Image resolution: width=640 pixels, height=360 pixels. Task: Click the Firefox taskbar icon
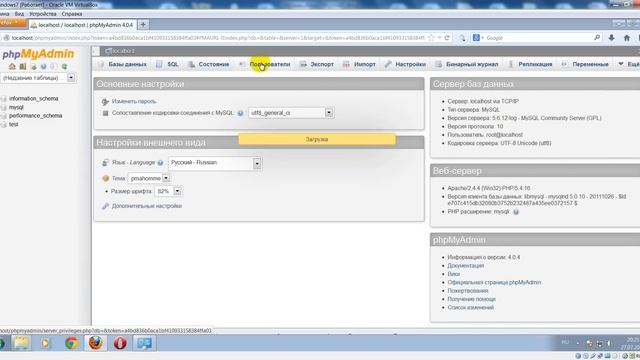[x=96, y=343]
